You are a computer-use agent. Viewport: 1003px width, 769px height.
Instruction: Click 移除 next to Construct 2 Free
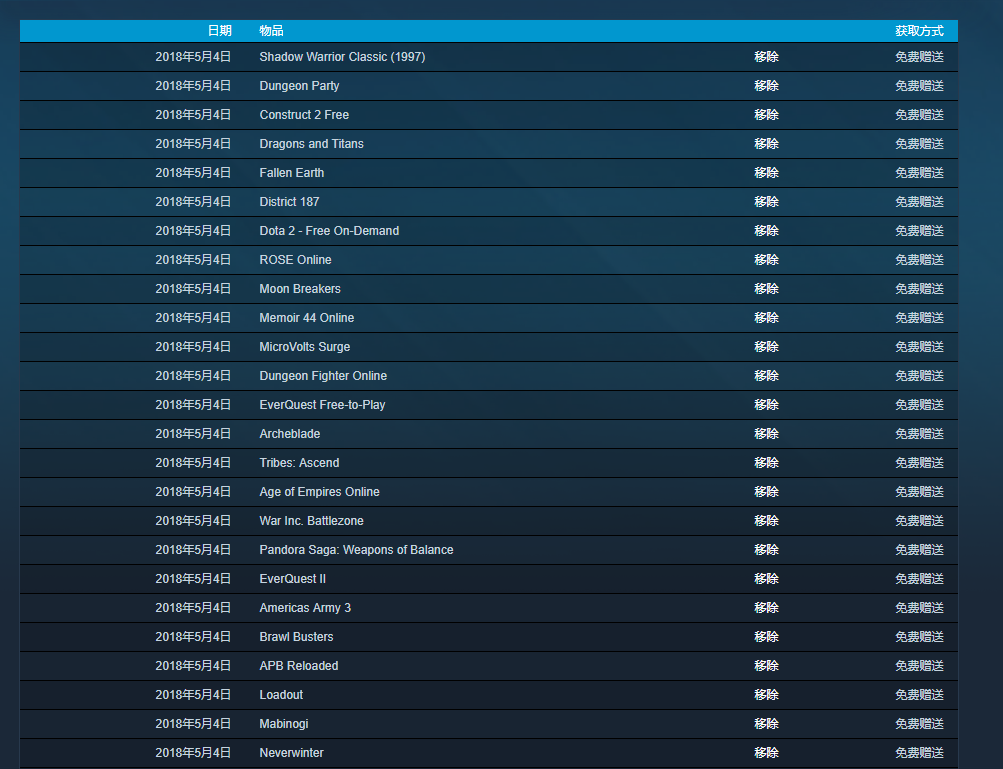(766, 115)
